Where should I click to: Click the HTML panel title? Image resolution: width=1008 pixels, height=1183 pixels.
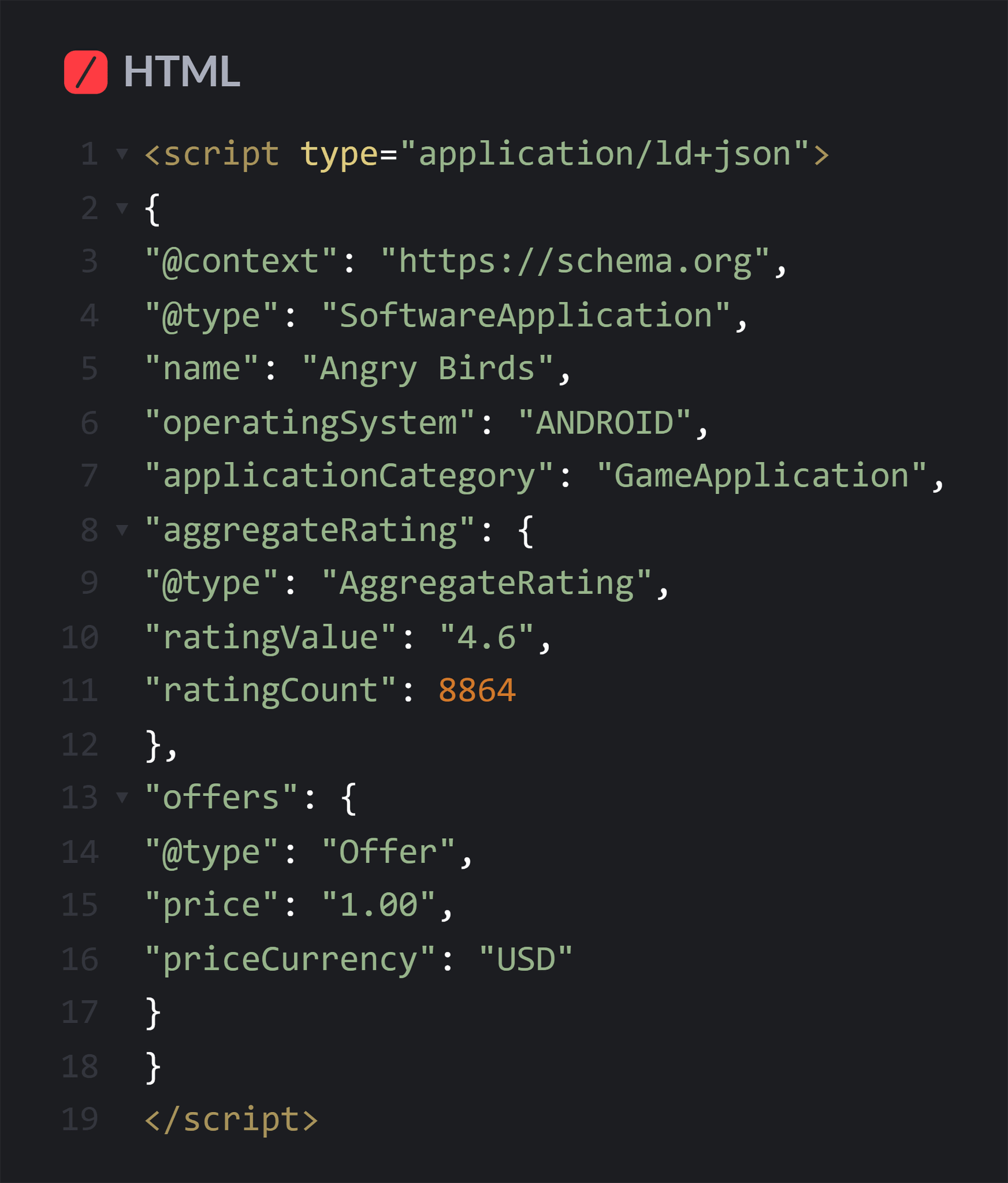pyautogui.click(x=181, y=72)
